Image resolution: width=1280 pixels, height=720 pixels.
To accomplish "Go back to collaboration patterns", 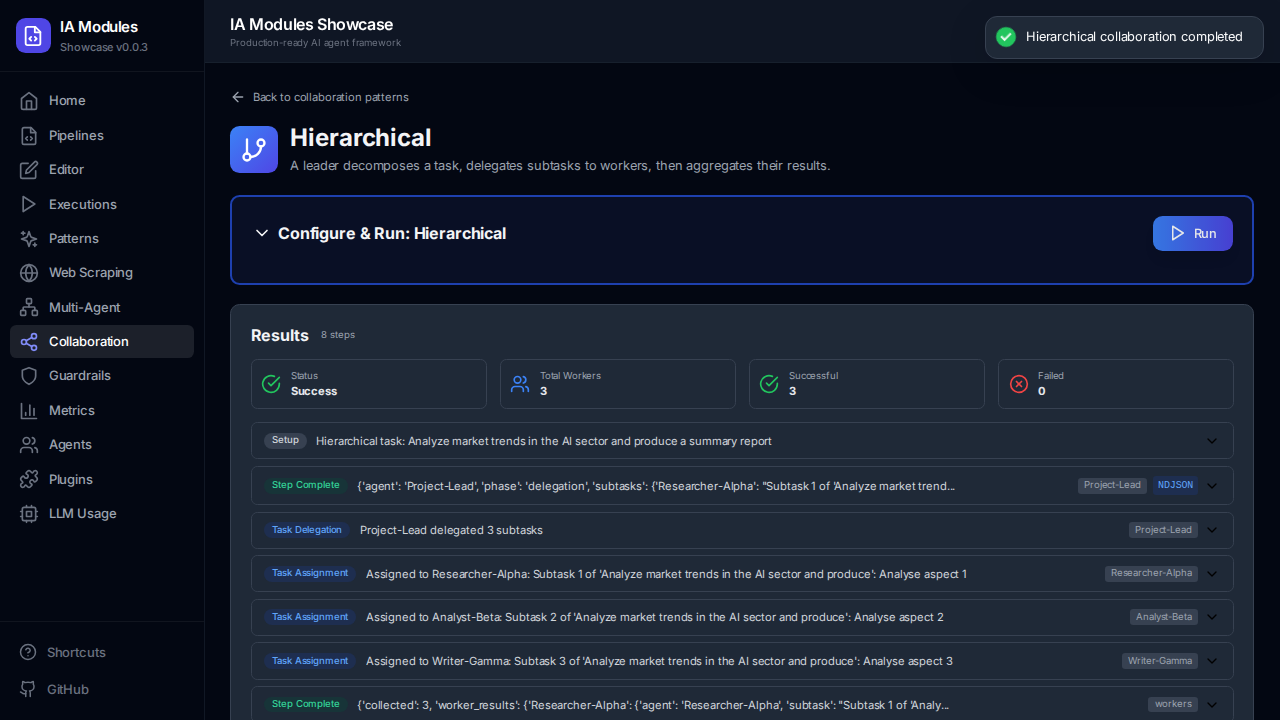I will pyautogui.click(x=320, y=97).
